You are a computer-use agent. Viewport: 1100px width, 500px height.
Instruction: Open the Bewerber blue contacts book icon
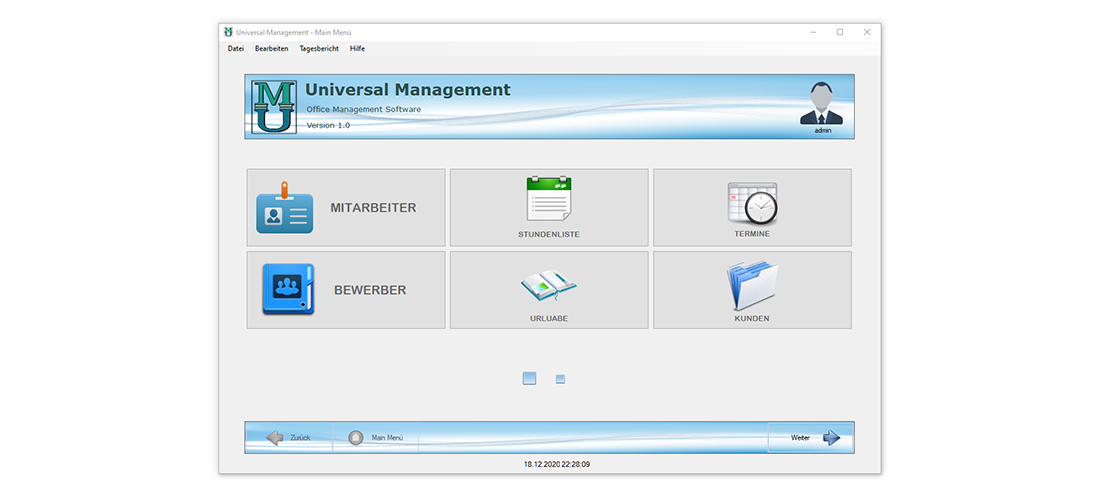click(288, 290)
